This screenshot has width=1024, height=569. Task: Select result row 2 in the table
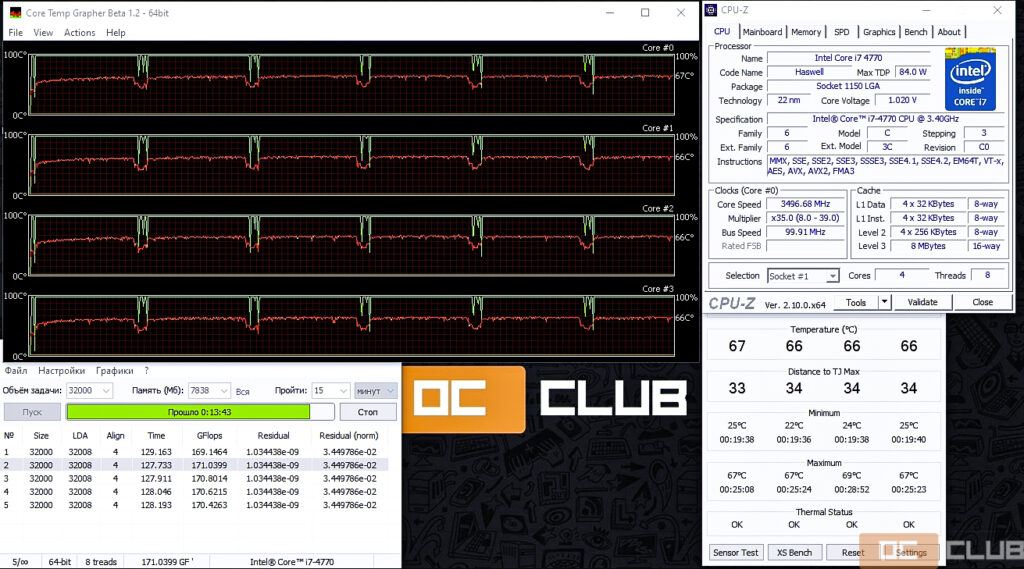point(190,465)
